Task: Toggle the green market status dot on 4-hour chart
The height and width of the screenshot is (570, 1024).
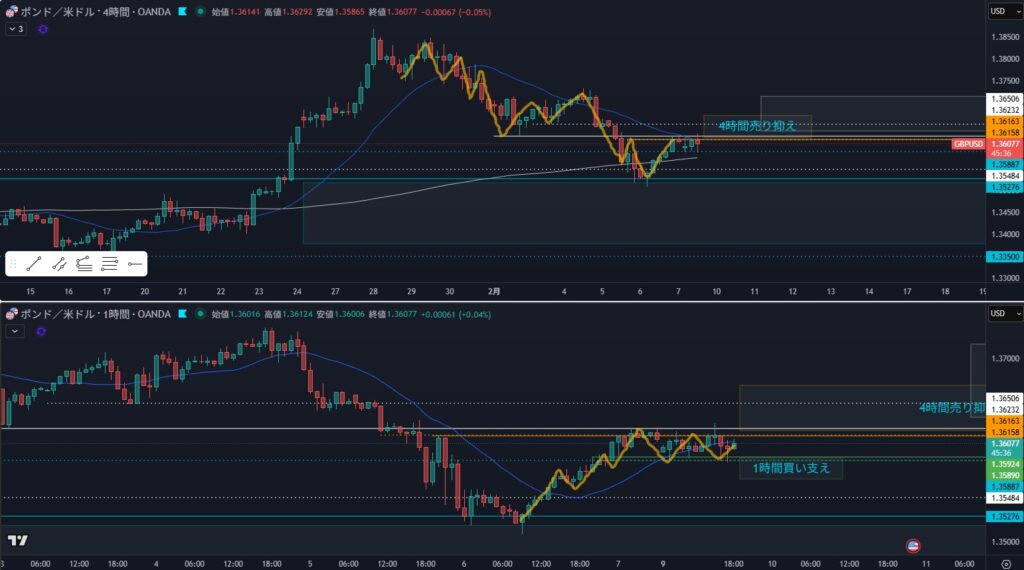Action: [x=201, y=12]
